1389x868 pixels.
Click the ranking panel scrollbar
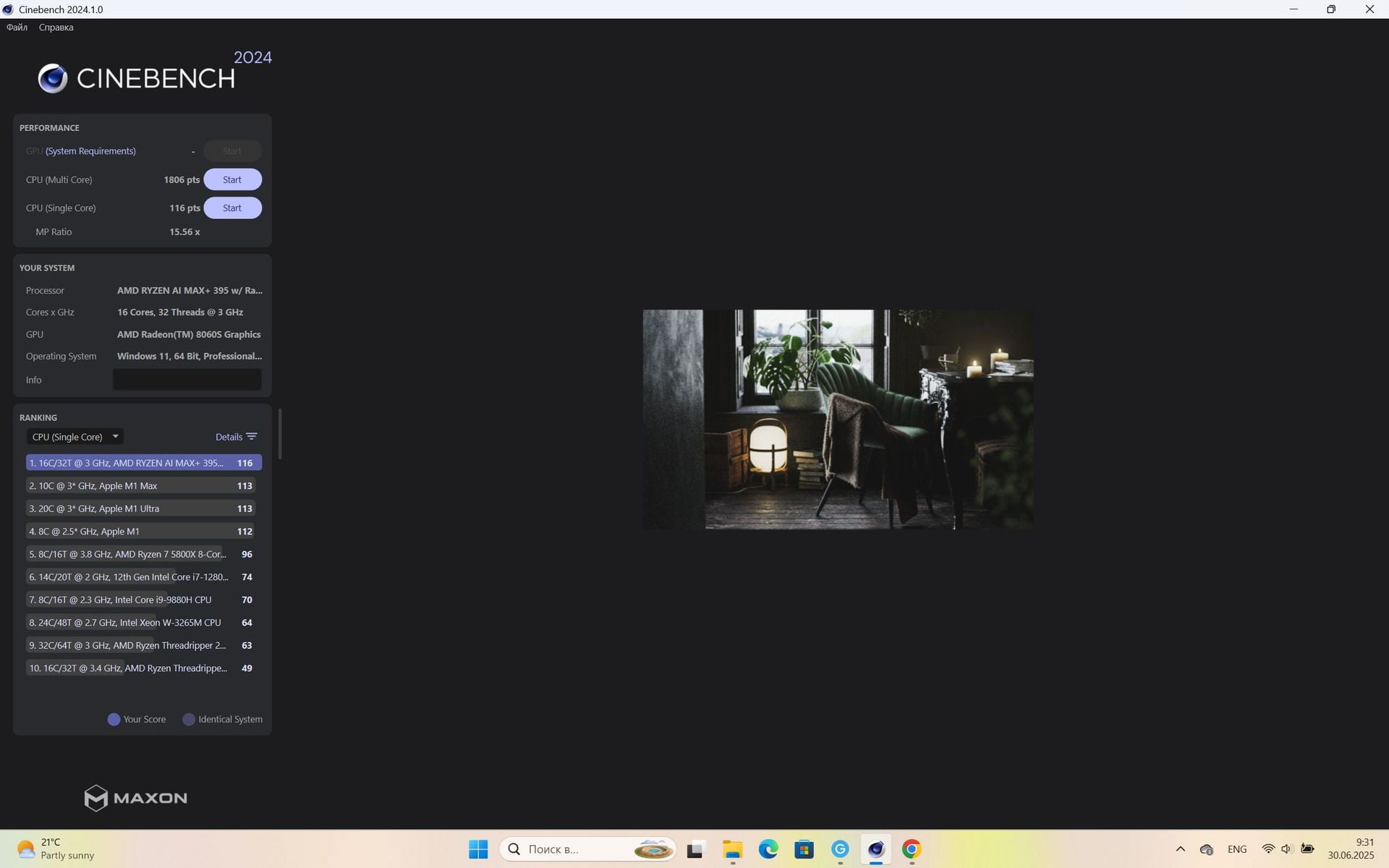[x=279, y=433]
